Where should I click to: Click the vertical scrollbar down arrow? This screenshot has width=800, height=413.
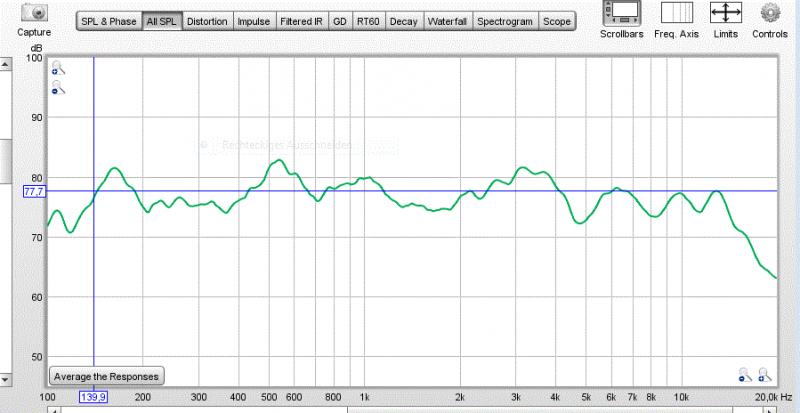(6, 380)
